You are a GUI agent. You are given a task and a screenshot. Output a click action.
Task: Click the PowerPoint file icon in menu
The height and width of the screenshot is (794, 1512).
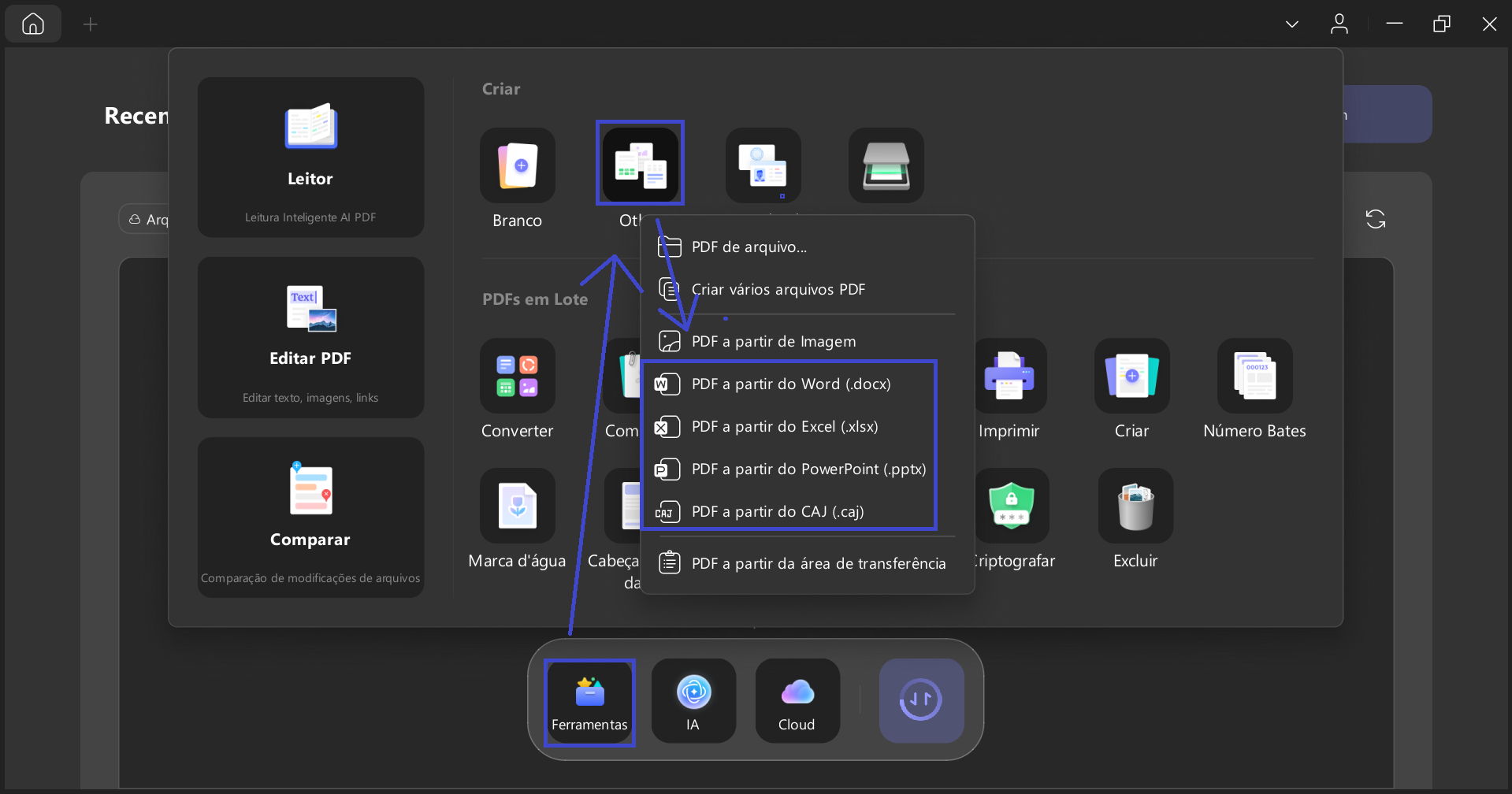point(667,469)
